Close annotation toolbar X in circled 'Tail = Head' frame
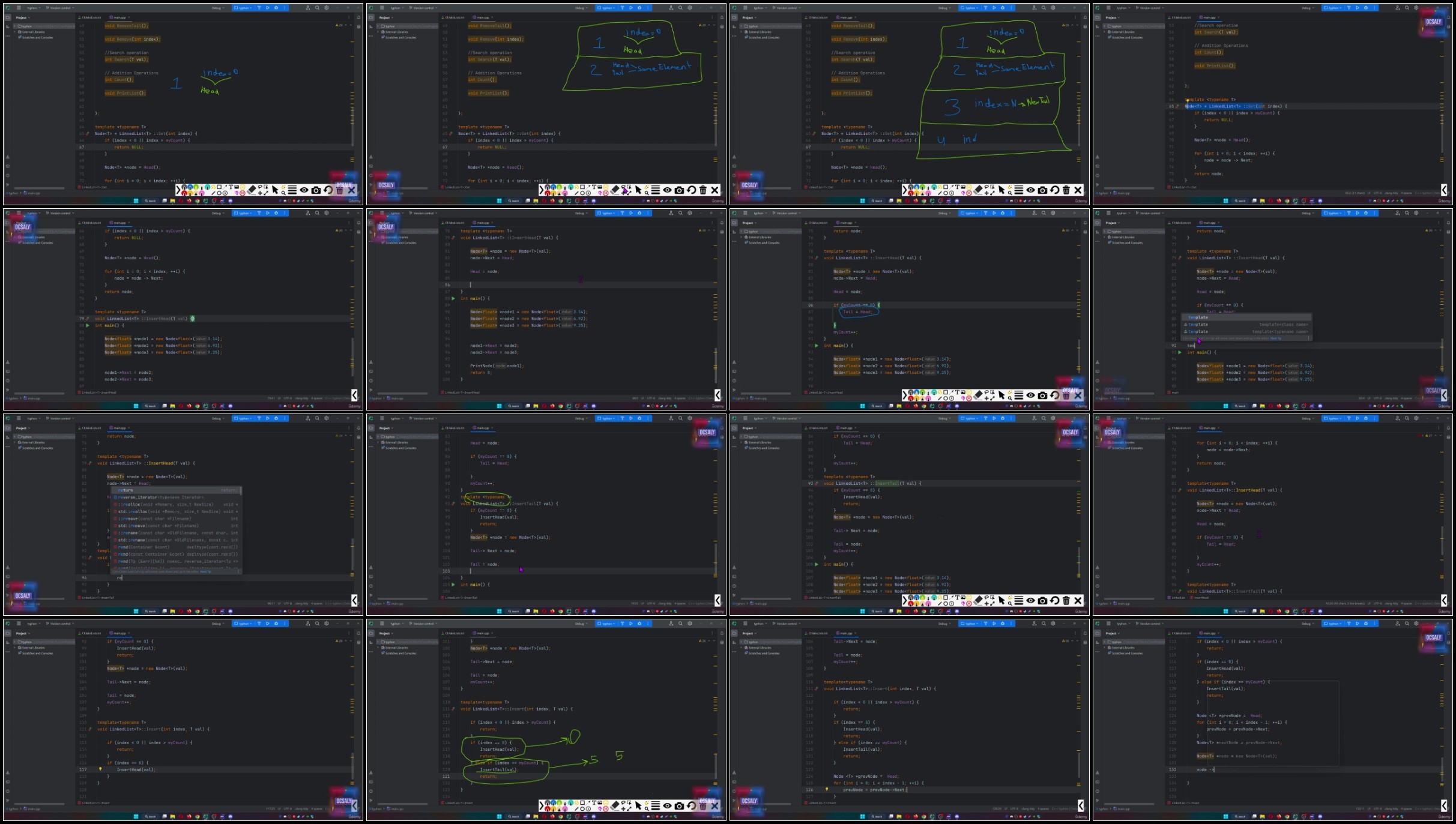The height and width of the screenshot is (824, 1456). coord(1078,395)
